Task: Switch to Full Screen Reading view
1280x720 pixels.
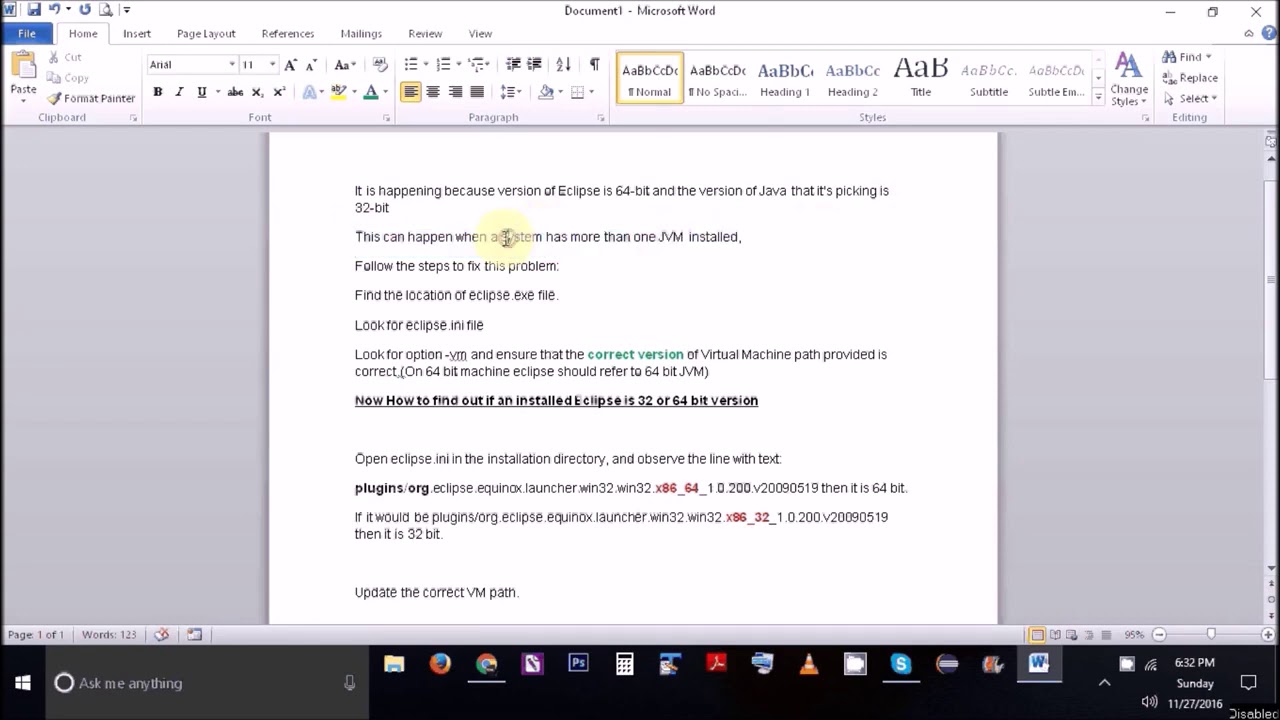Action: click(1055, 635)
